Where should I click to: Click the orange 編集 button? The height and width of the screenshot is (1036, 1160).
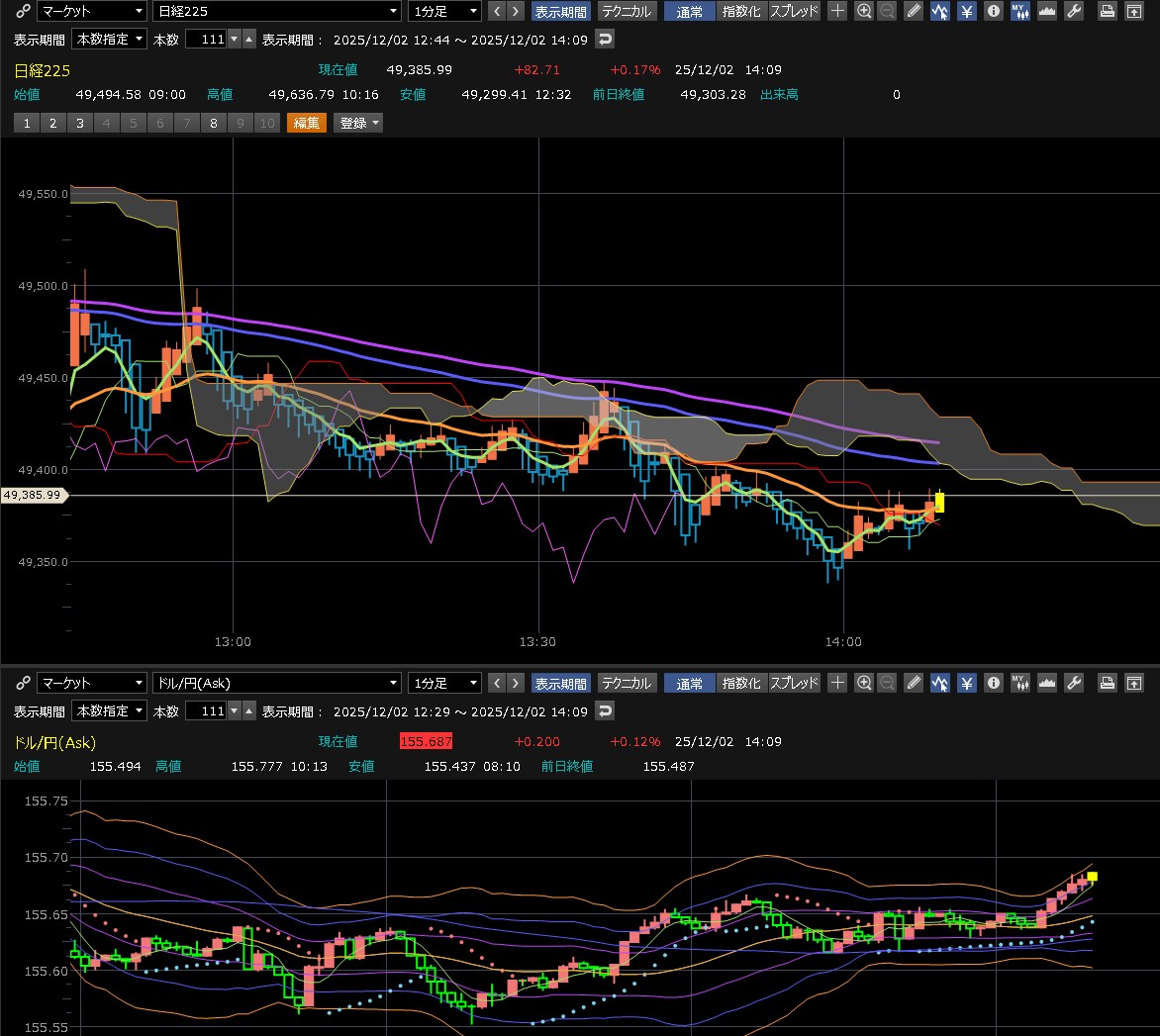[x=306, y=123]
